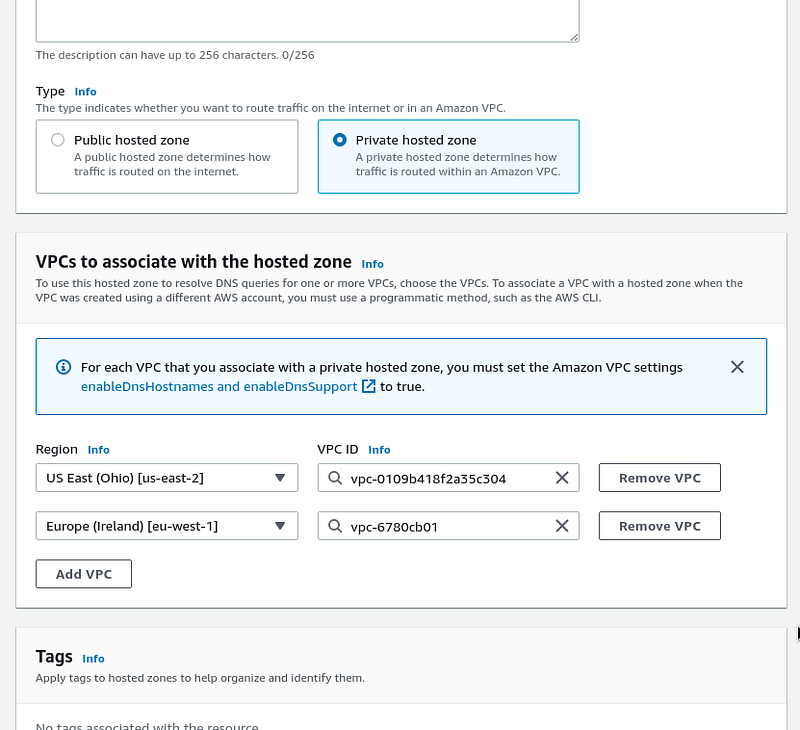Clear the vpc-0109b418f2a35c304 VPC ID field
This screenshot has width=800, height=730.
tap(562, 478)
